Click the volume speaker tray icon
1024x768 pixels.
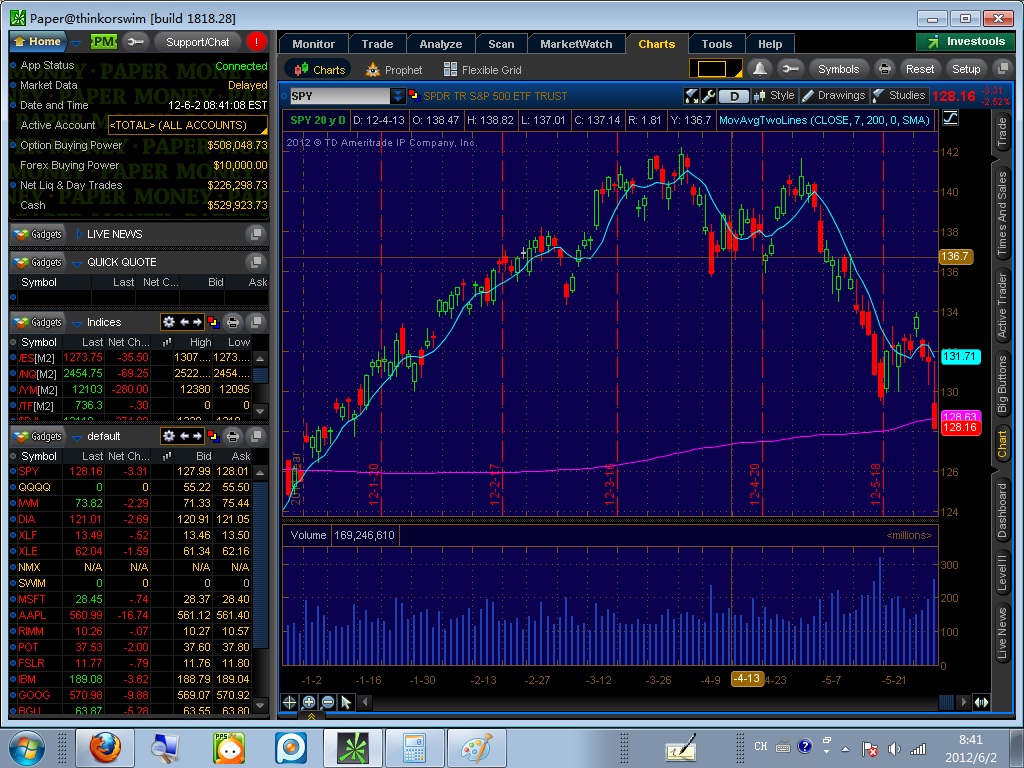894,749
